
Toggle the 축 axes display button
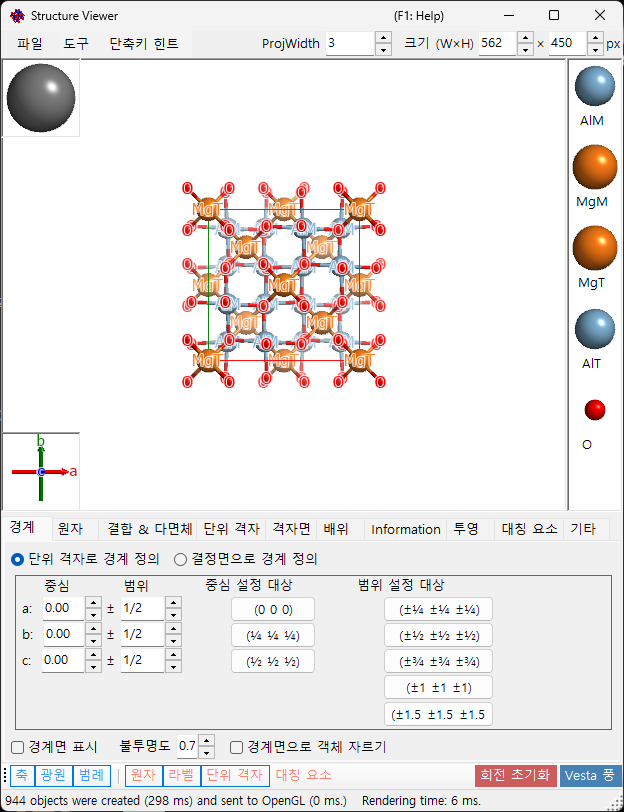22,775
